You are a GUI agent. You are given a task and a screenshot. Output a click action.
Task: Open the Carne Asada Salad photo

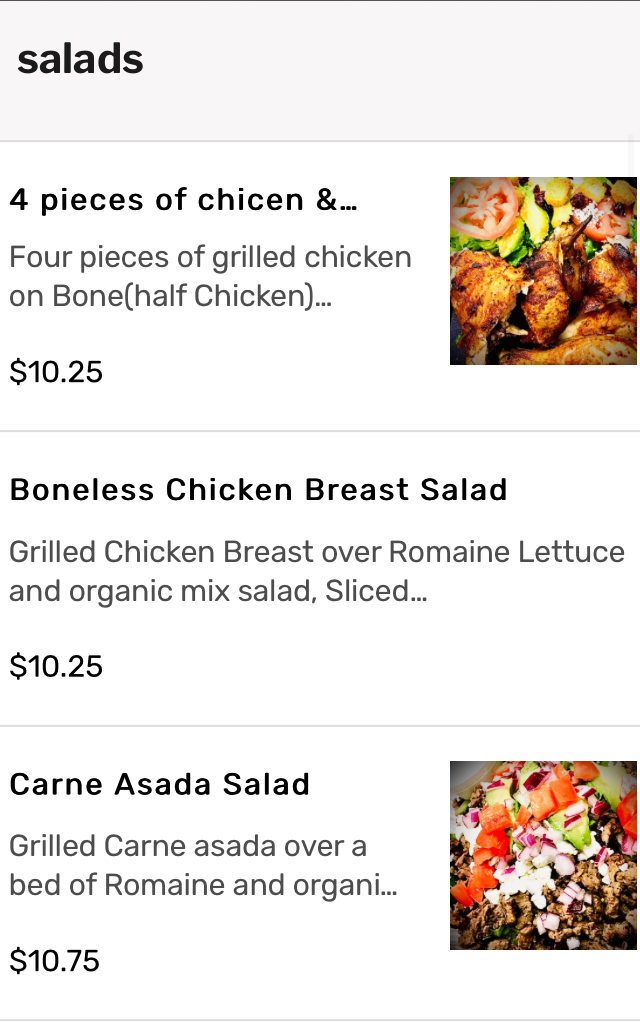tap(543, 855)
